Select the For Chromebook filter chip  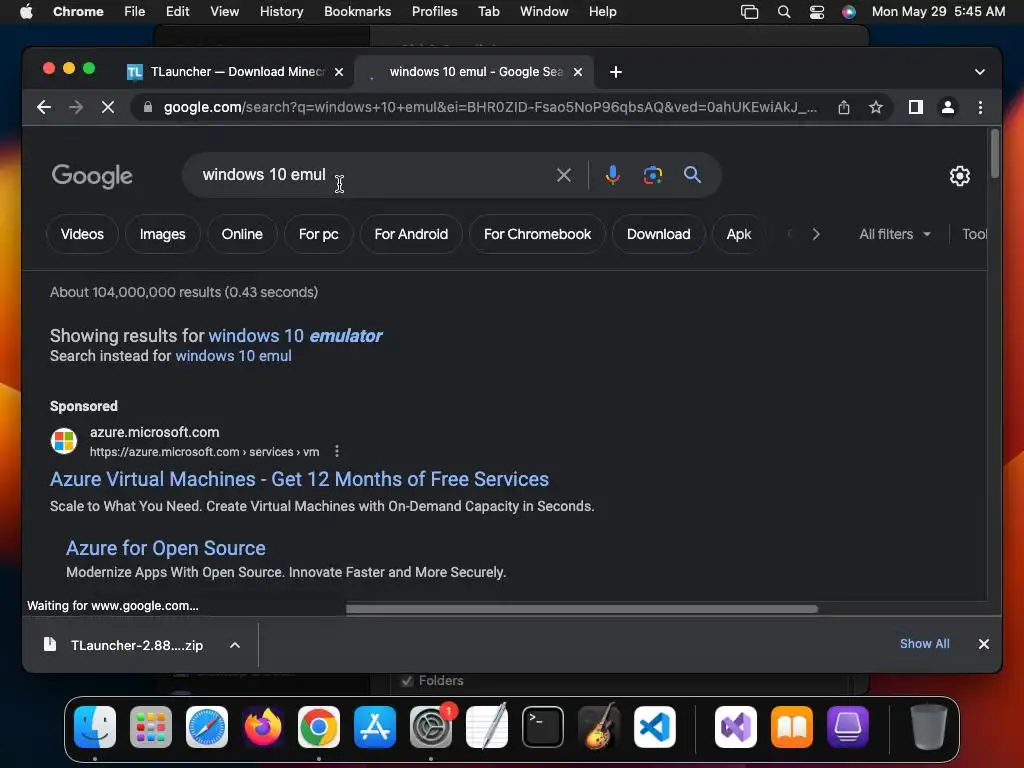coord(537,234)
